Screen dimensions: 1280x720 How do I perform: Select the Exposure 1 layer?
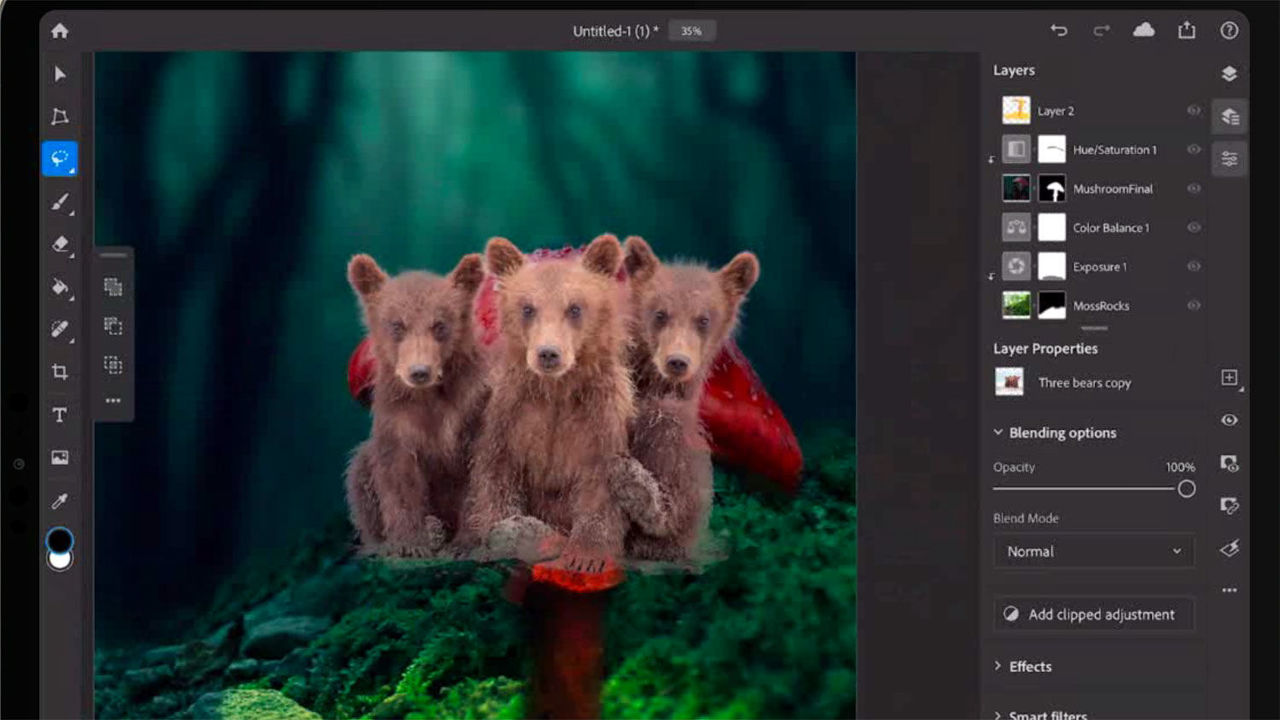[x=1098, y=267]
